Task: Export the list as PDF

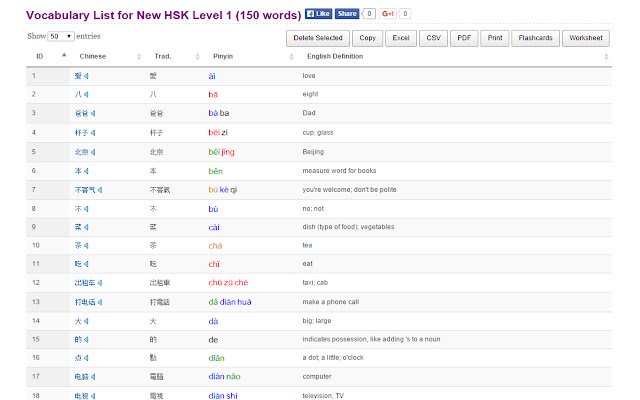Action: [464, 38]
